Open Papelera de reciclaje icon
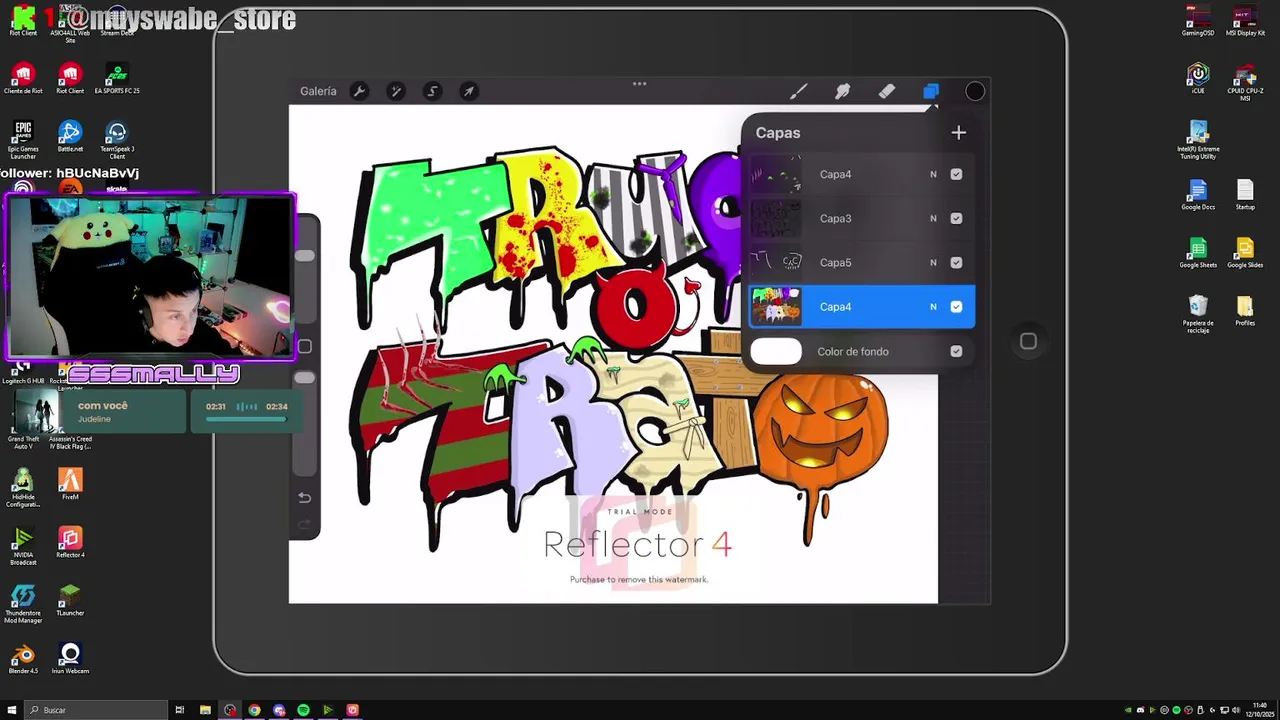Viewport: 1280px width, 720px height. pyautogui.click(x=1198, y=313)
